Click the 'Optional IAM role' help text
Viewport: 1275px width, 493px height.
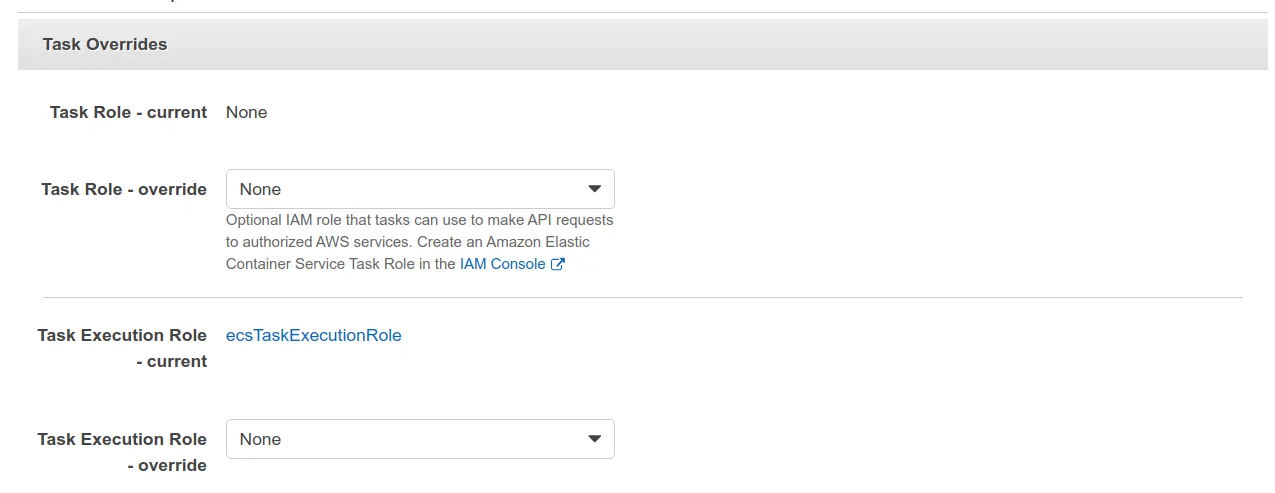(x=419, y=219)
